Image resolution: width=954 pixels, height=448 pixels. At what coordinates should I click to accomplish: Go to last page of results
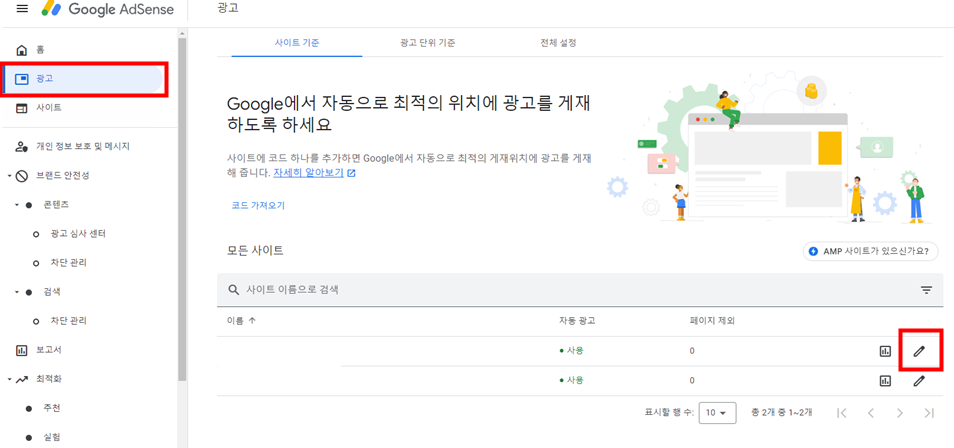point(929,413)
